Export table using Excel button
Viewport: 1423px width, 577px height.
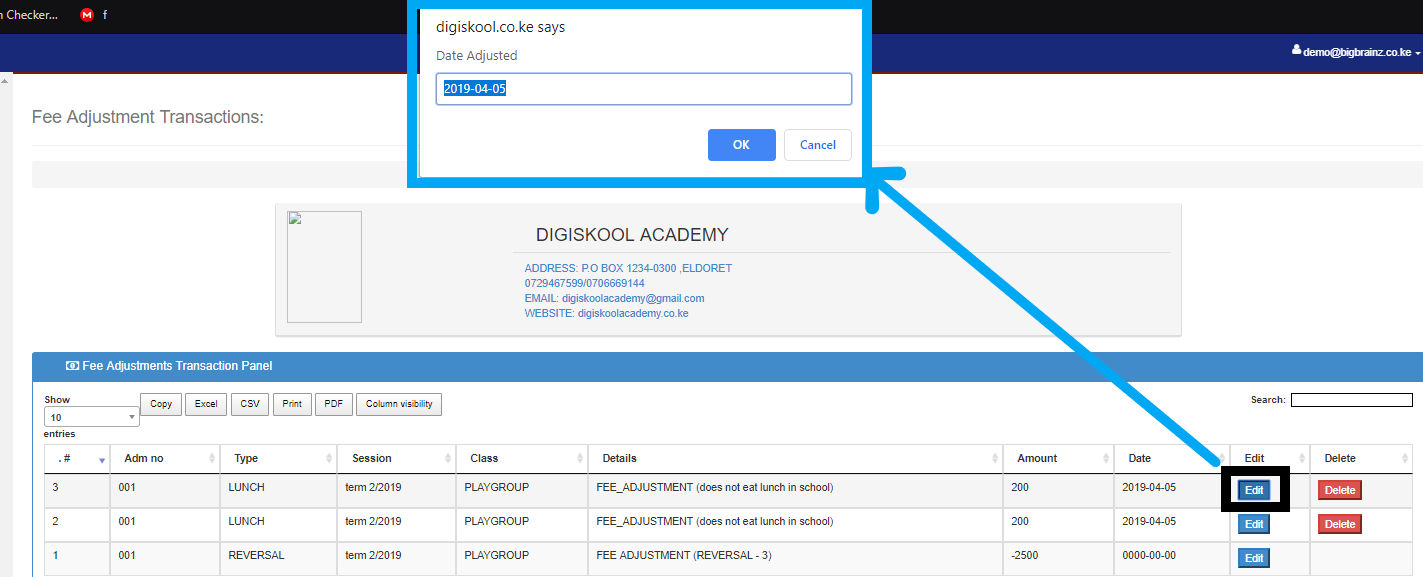206,404
